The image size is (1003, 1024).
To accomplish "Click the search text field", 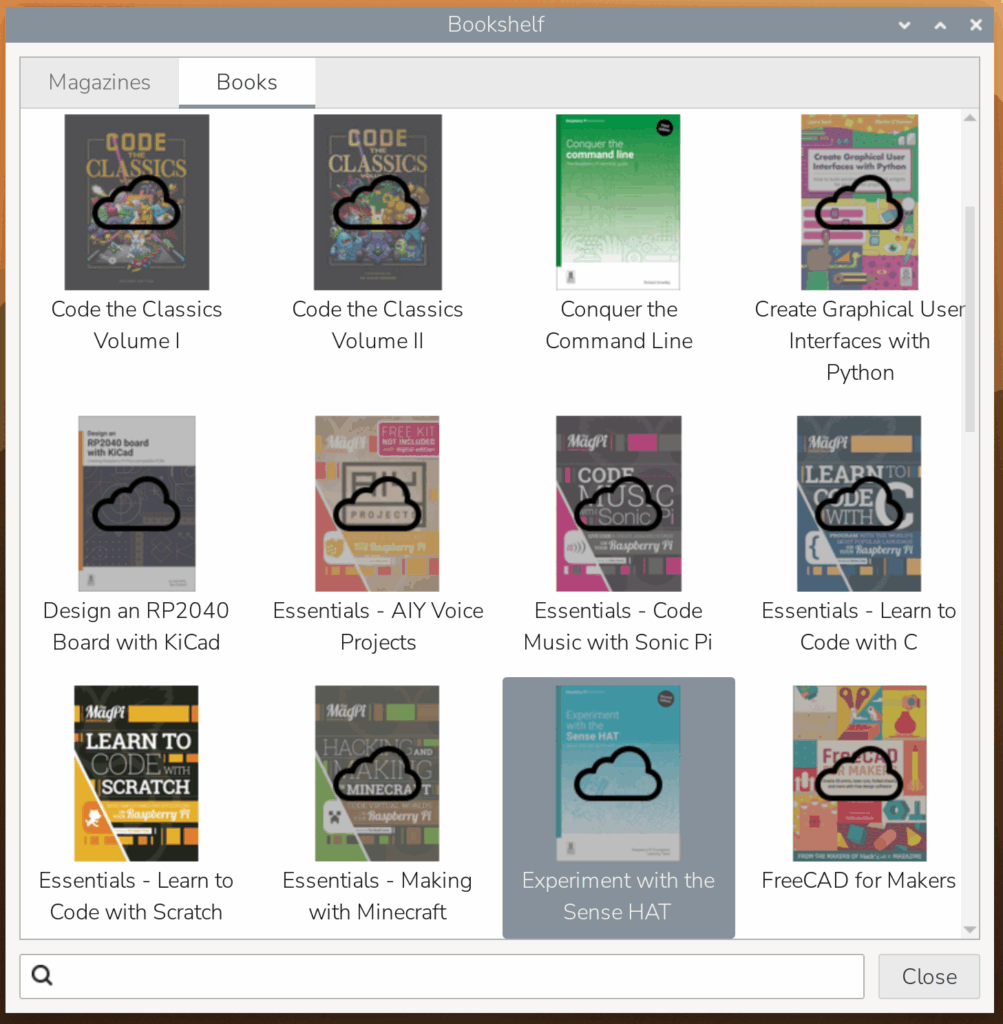I will pyautogui.click(x=460, y=976).
